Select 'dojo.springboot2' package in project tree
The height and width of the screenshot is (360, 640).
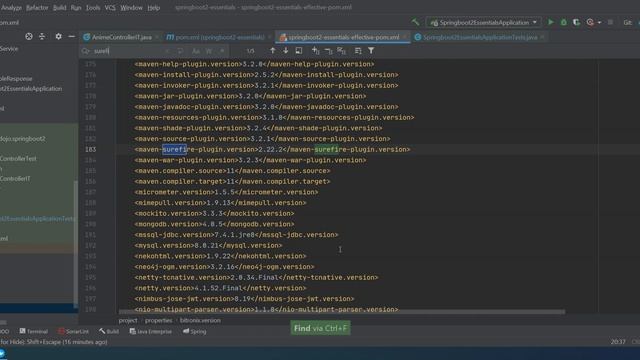[x=23, y=139]
